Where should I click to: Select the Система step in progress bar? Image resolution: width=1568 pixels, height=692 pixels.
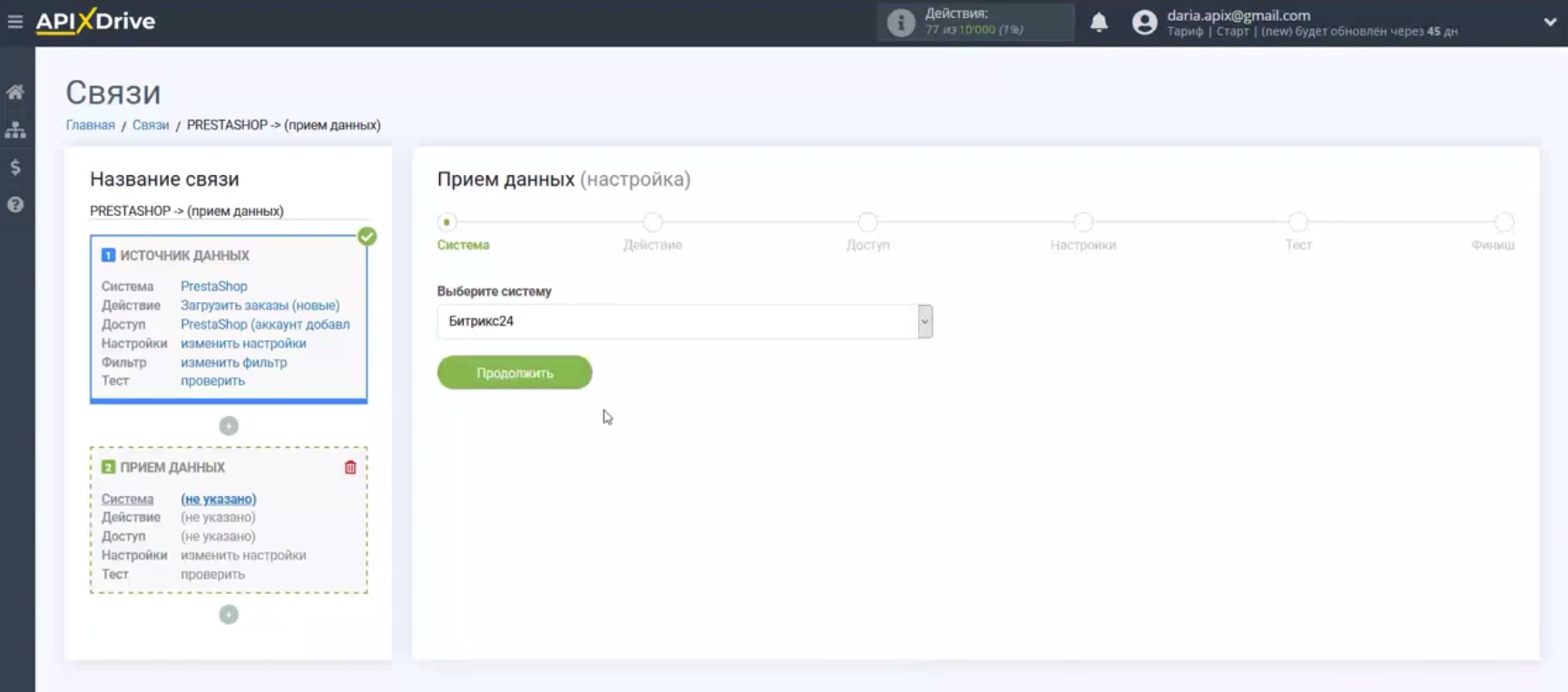(446, 222)
